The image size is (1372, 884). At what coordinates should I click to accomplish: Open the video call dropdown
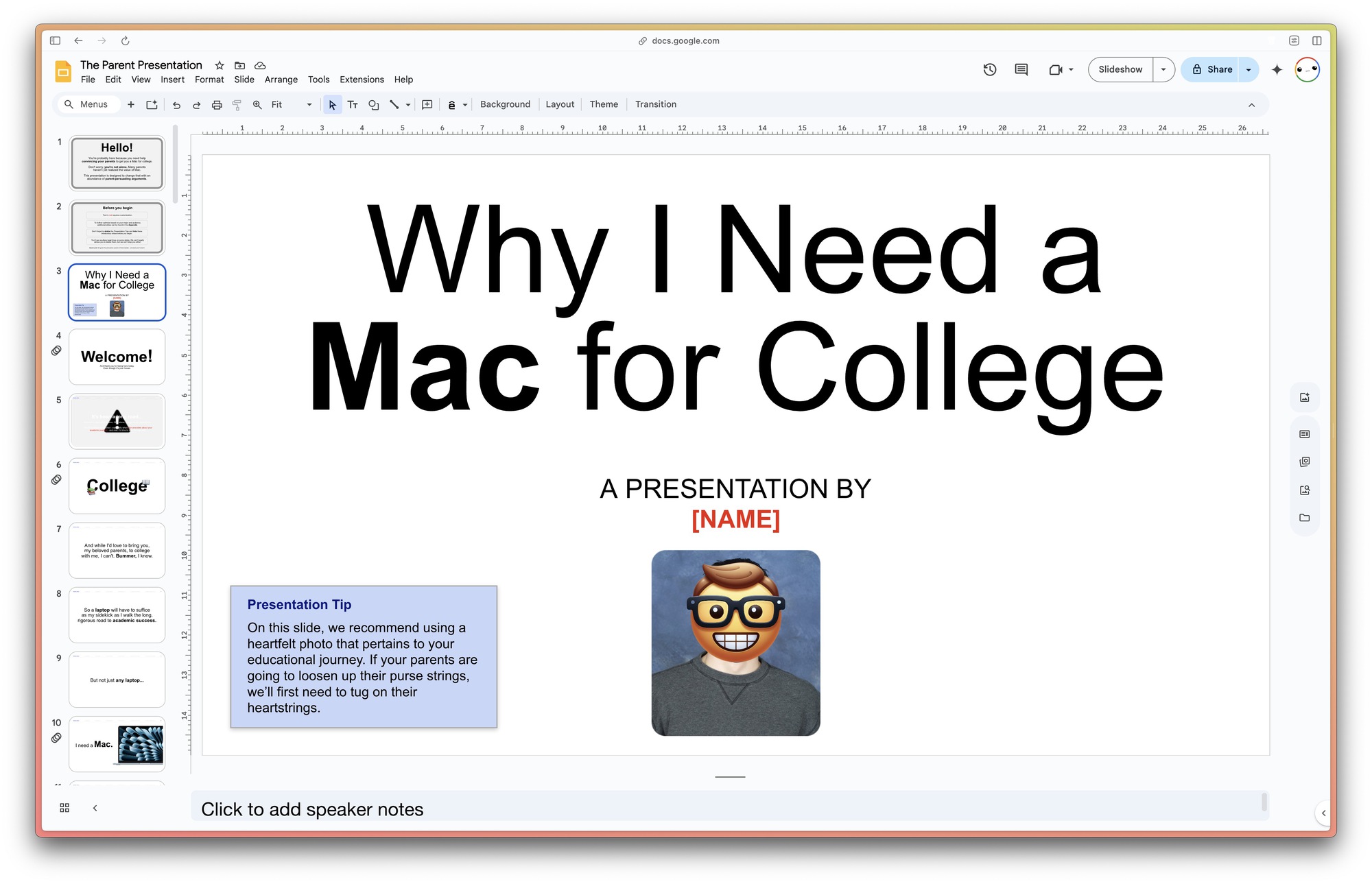click(x=1071, y=69)
